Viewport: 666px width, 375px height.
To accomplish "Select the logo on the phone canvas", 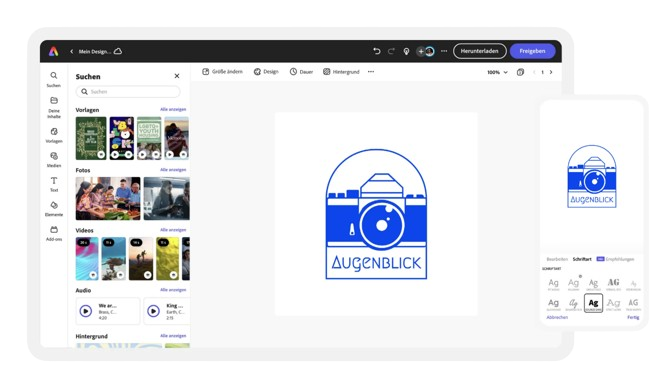I will [x=592, y=176].
